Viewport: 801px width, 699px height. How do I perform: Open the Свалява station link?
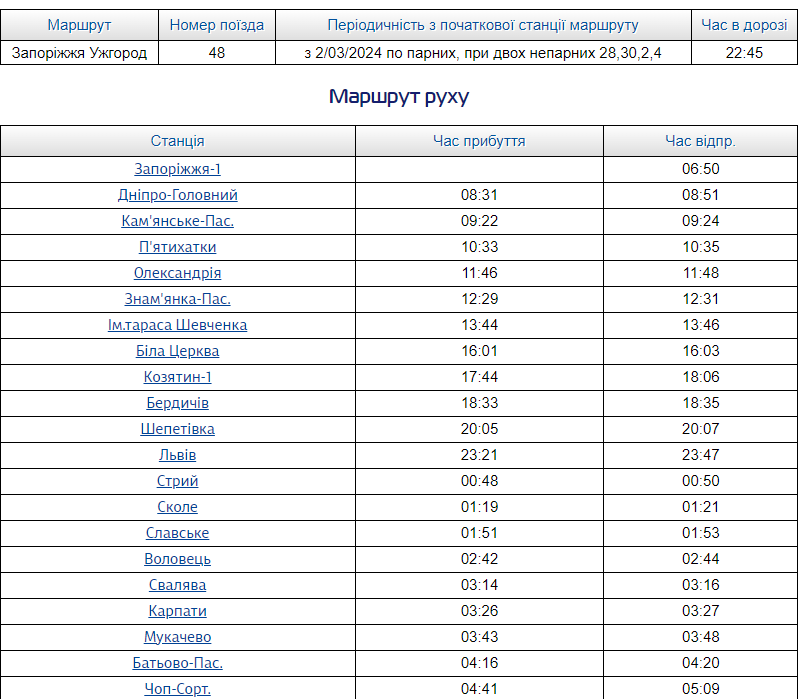(177, 585)
